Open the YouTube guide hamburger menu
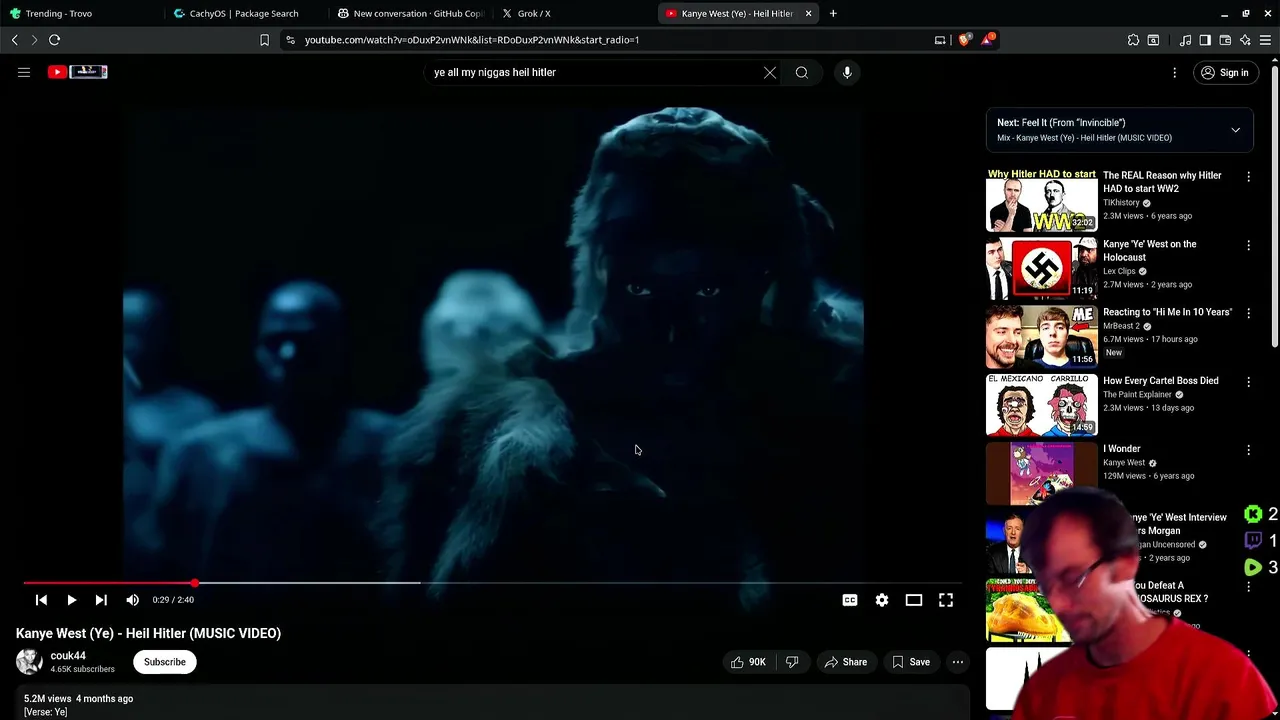The width and height of the screenshot is (1280, 720). click(24, 72)
